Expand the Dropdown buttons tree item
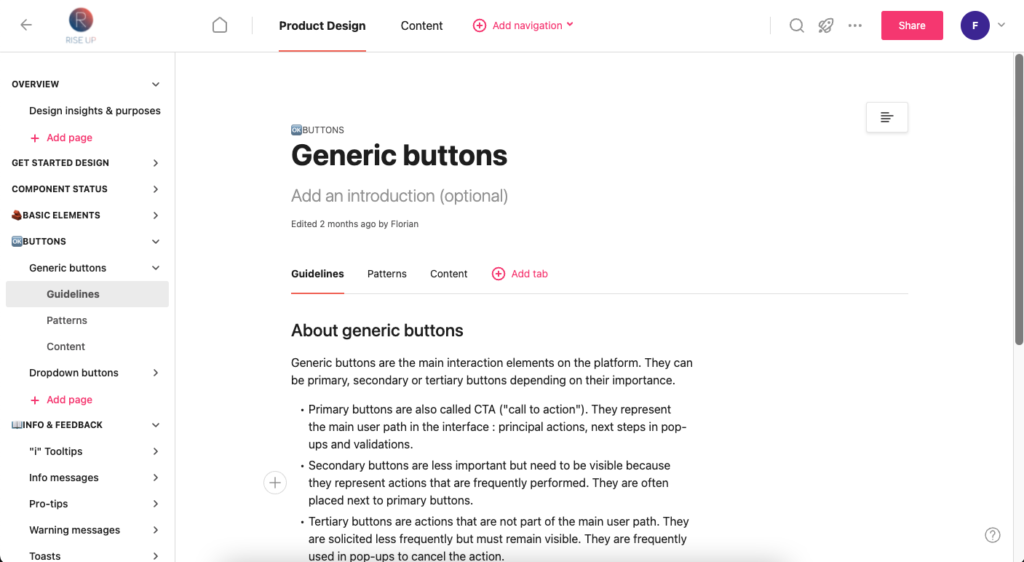The height and width of the screenshot is (562, 1024). [x=155, y=373]
